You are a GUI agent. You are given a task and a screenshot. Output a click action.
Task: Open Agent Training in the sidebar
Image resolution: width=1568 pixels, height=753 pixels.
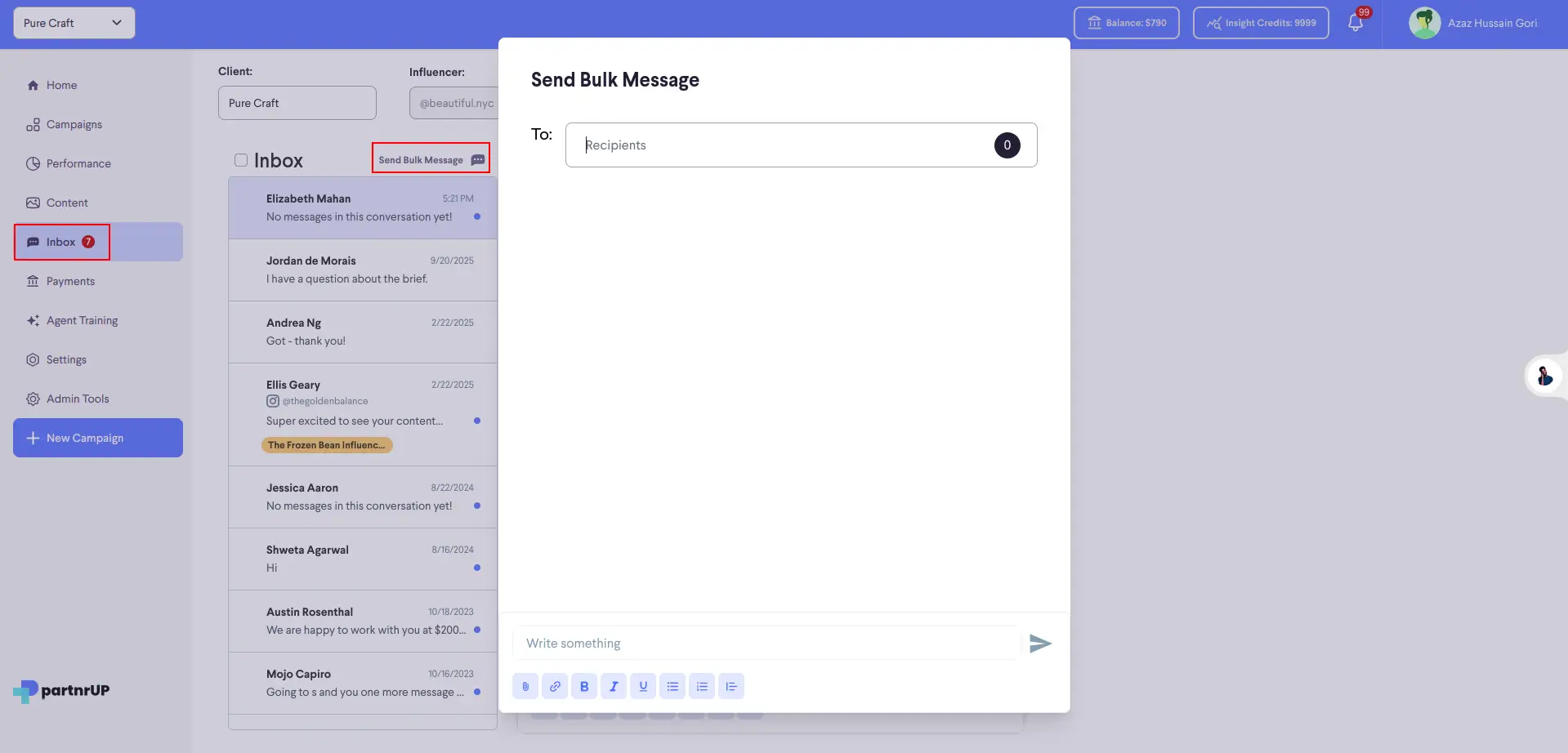click(x=98, y=320)
